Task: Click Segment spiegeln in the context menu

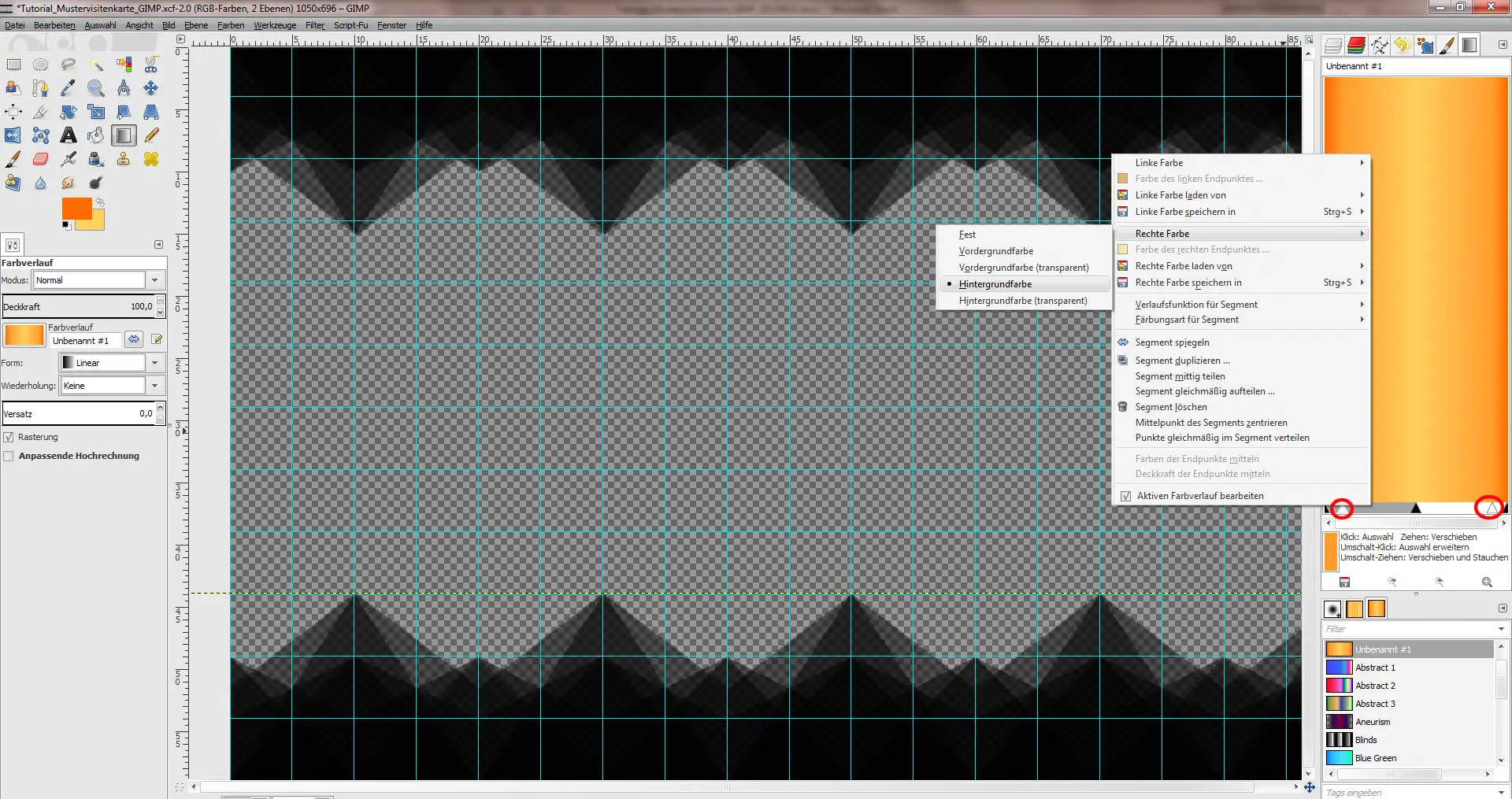Action: pyautogui.click(x=1172, y=342)
